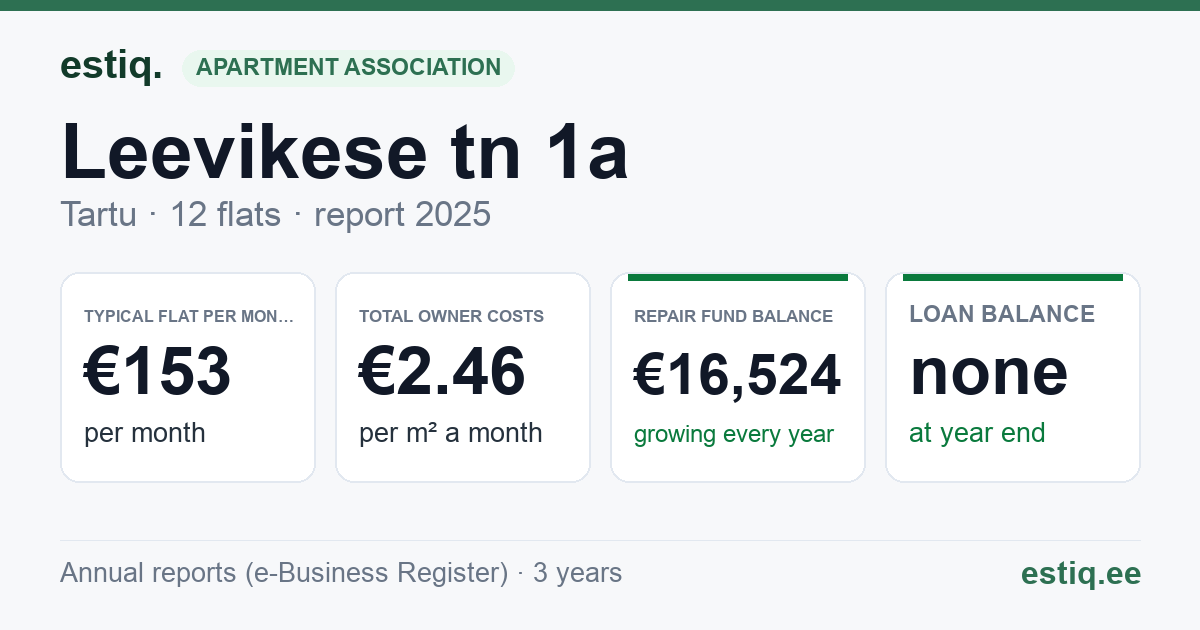Image resolution: width=1200 pixels, height=630 pixels.
Task: Open the estiq.ee link
Action: 1080,573
